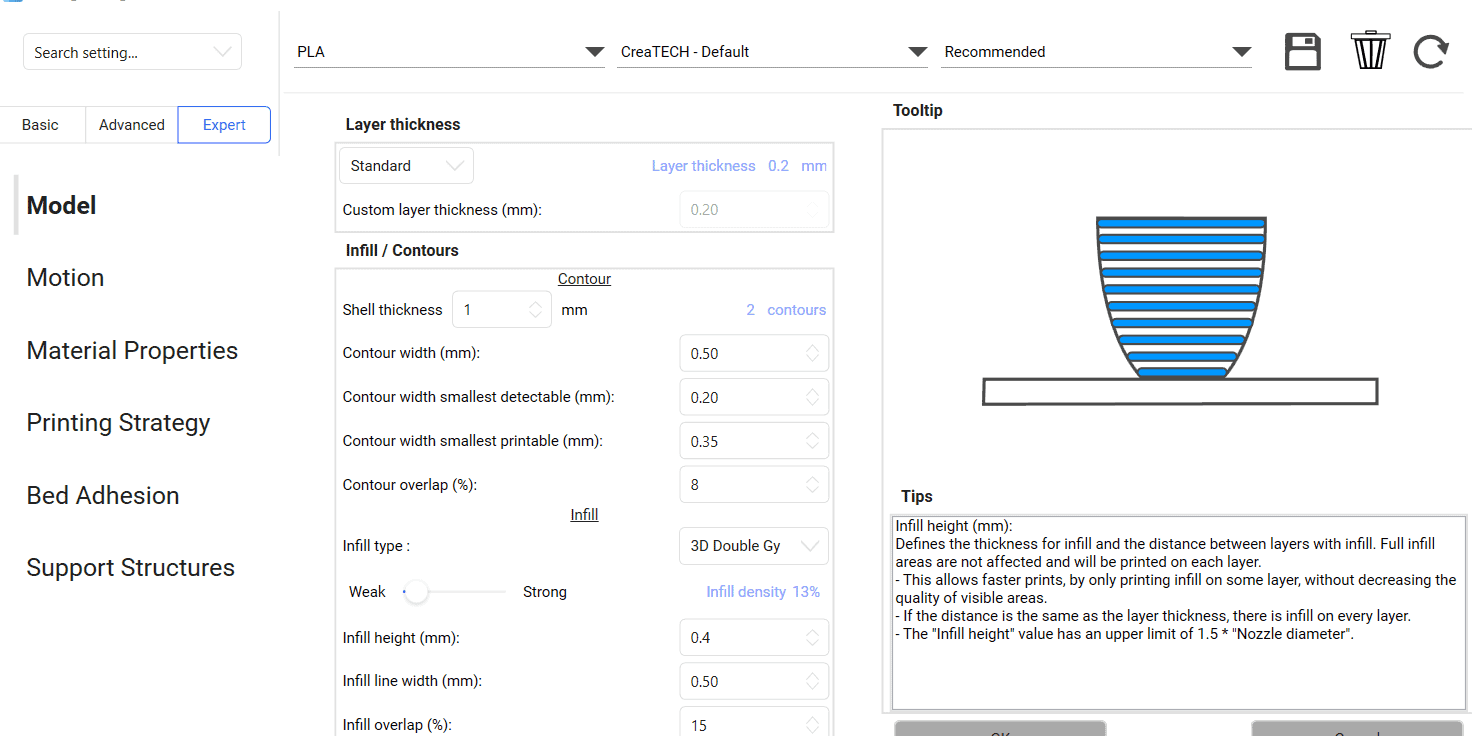
Task: Open the Motion settings category
Action: tap(65, 278)
